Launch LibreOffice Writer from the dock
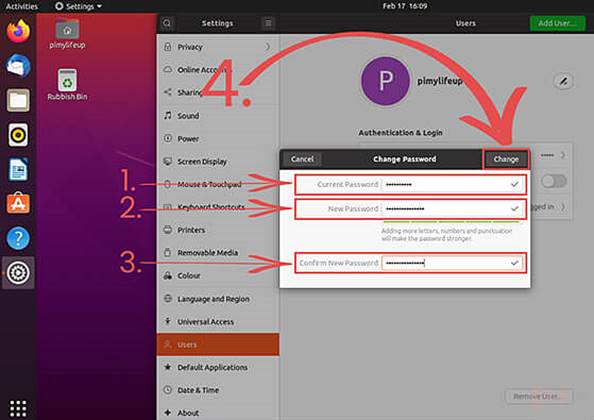The image size is (594, 420). [x=18, y=169]
